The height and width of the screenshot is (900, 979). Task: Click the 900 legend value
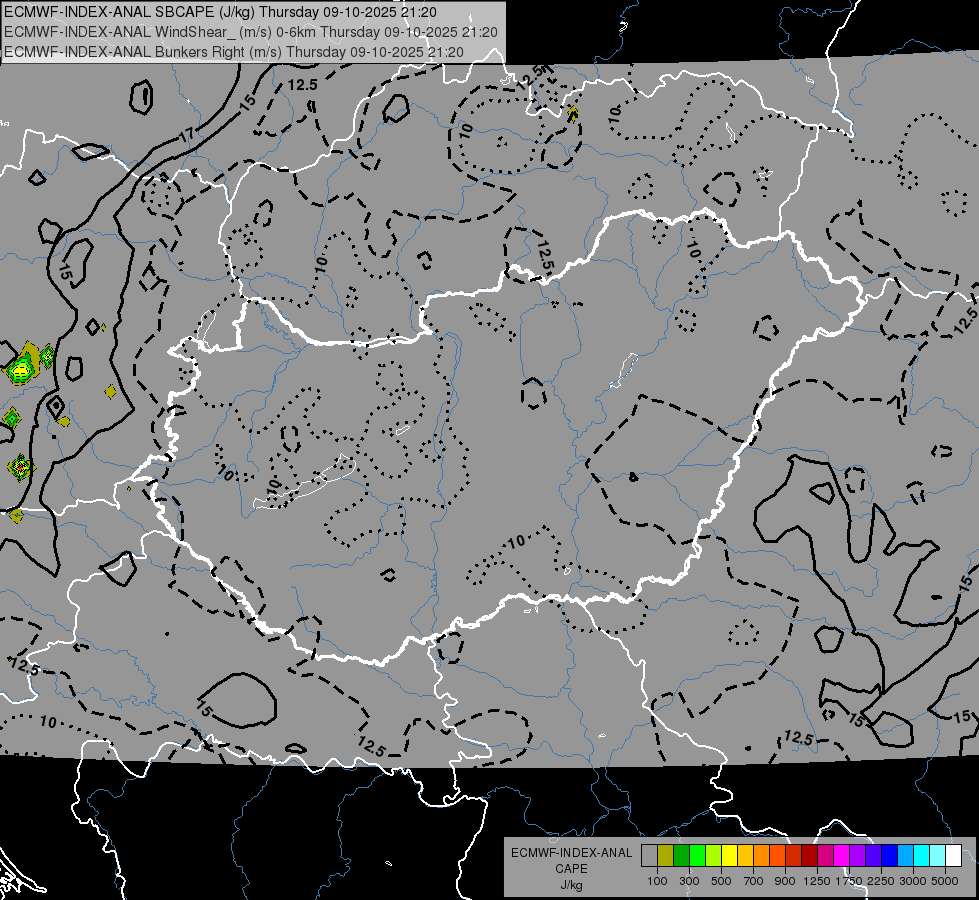tap(785, 881)
